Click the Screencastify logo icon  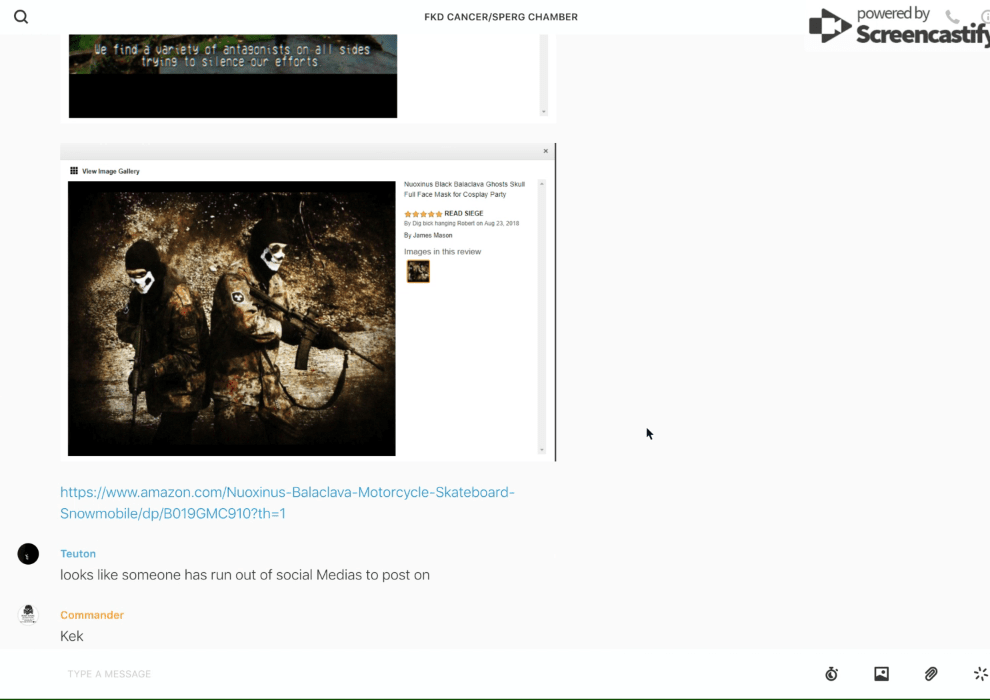click(x=830, y=27)
